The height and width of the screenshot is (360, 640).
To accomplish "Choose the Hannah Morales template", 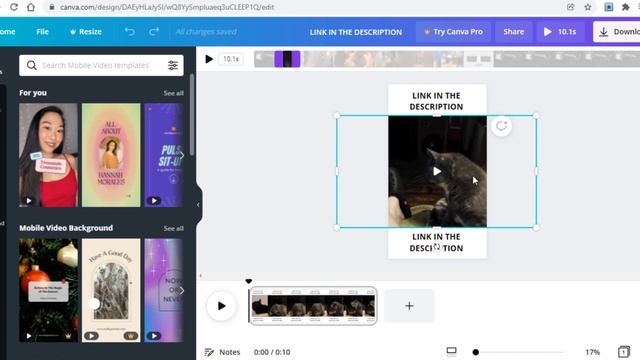I will [x=111, y=155].
